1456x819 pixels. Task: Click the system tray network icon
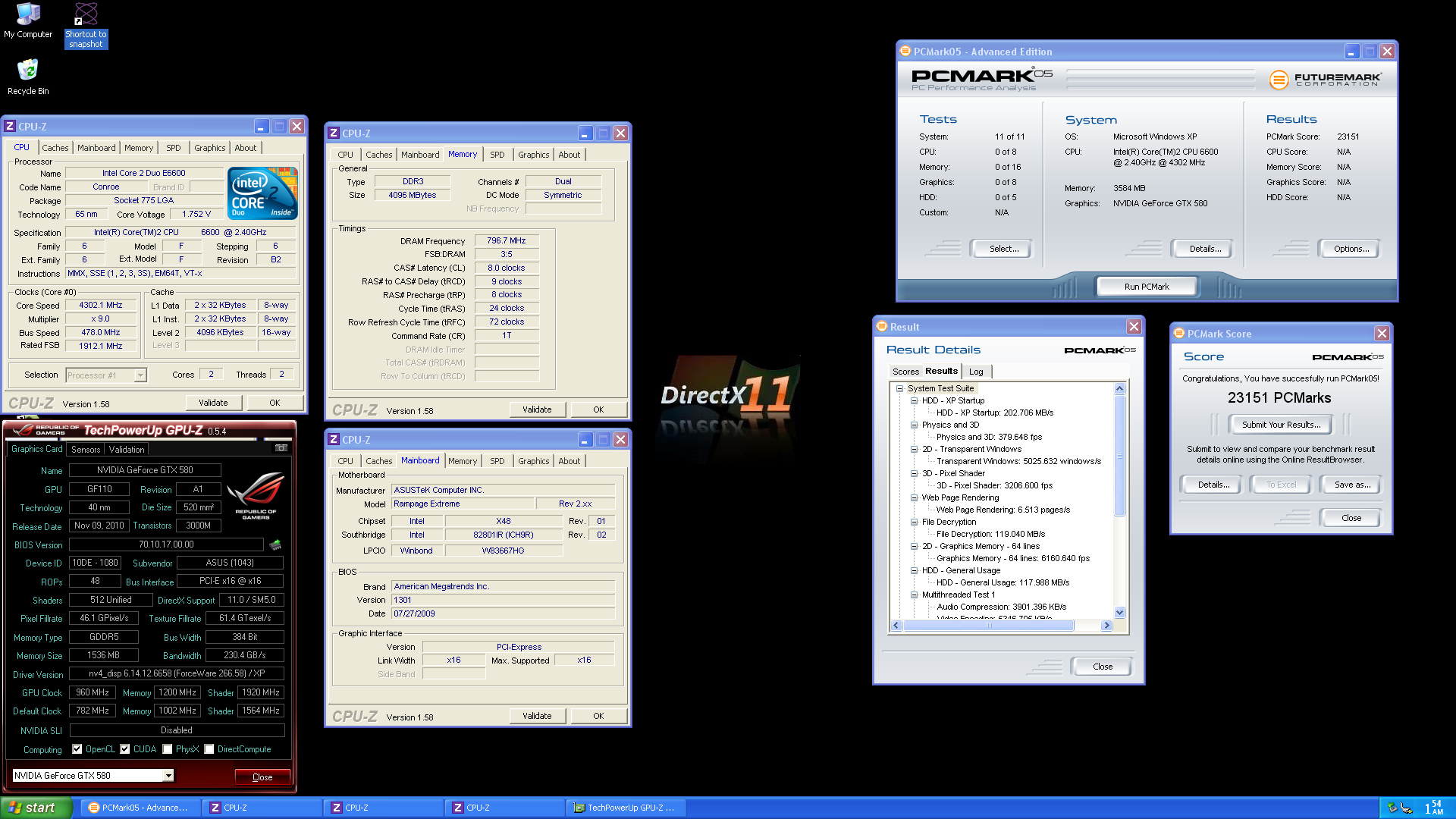click(x=1407, y=808)
